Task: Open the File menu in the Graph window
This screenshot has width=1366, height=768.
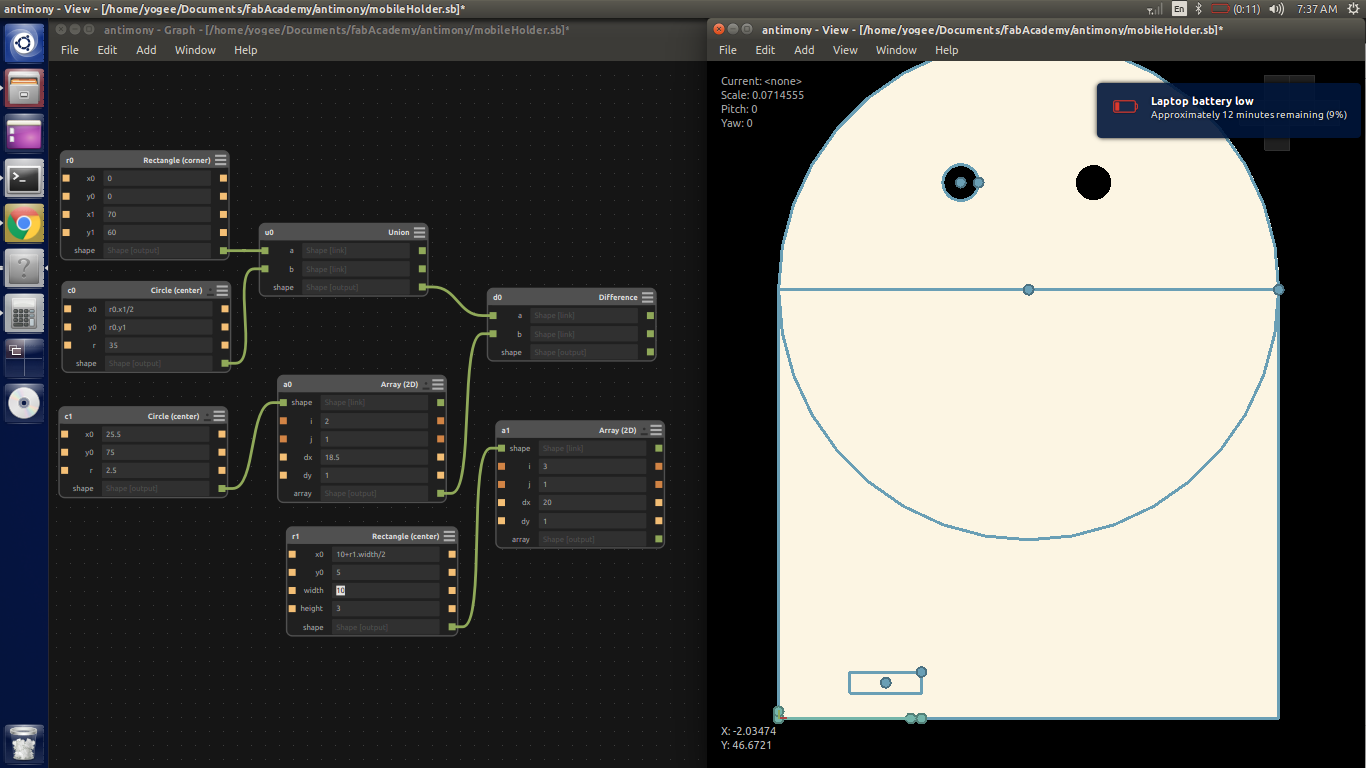Action: point(70,50)
